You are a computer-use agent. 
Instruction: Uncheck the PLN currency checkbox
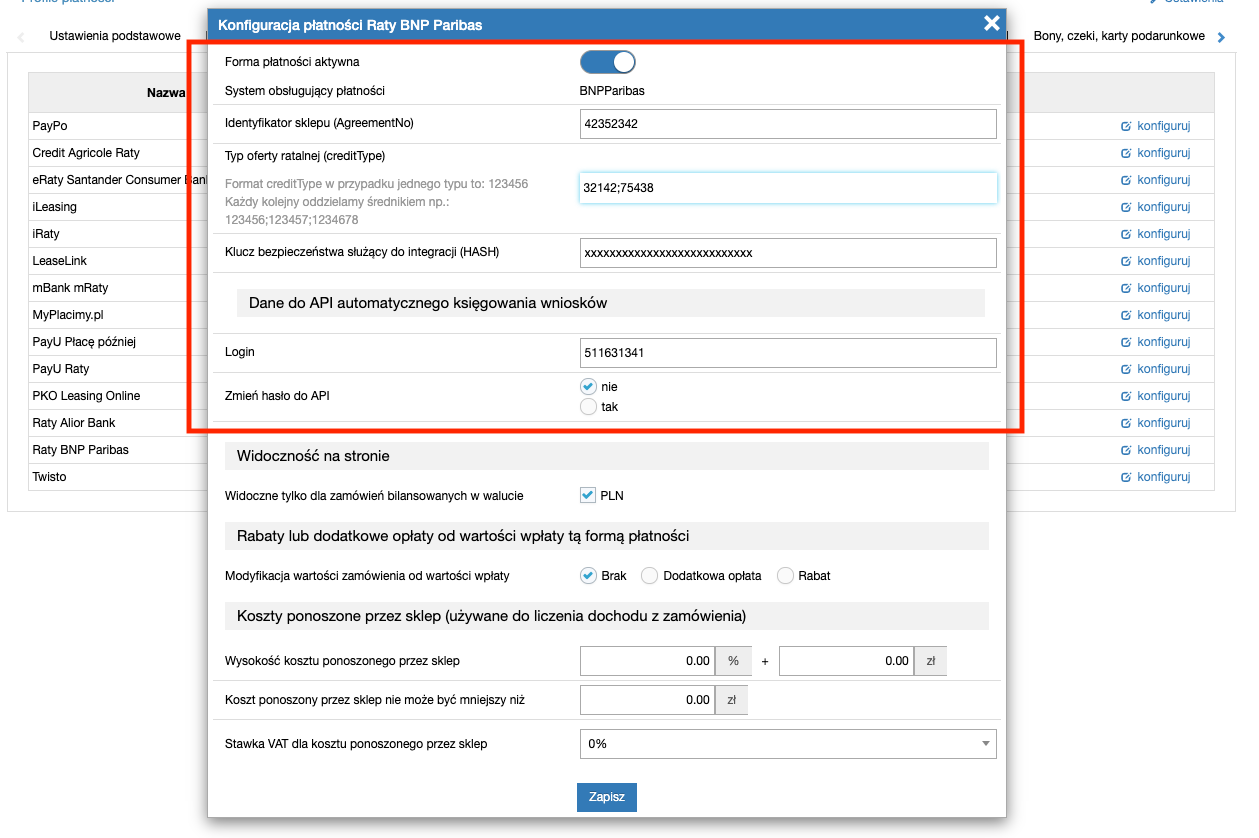point(588,495)
